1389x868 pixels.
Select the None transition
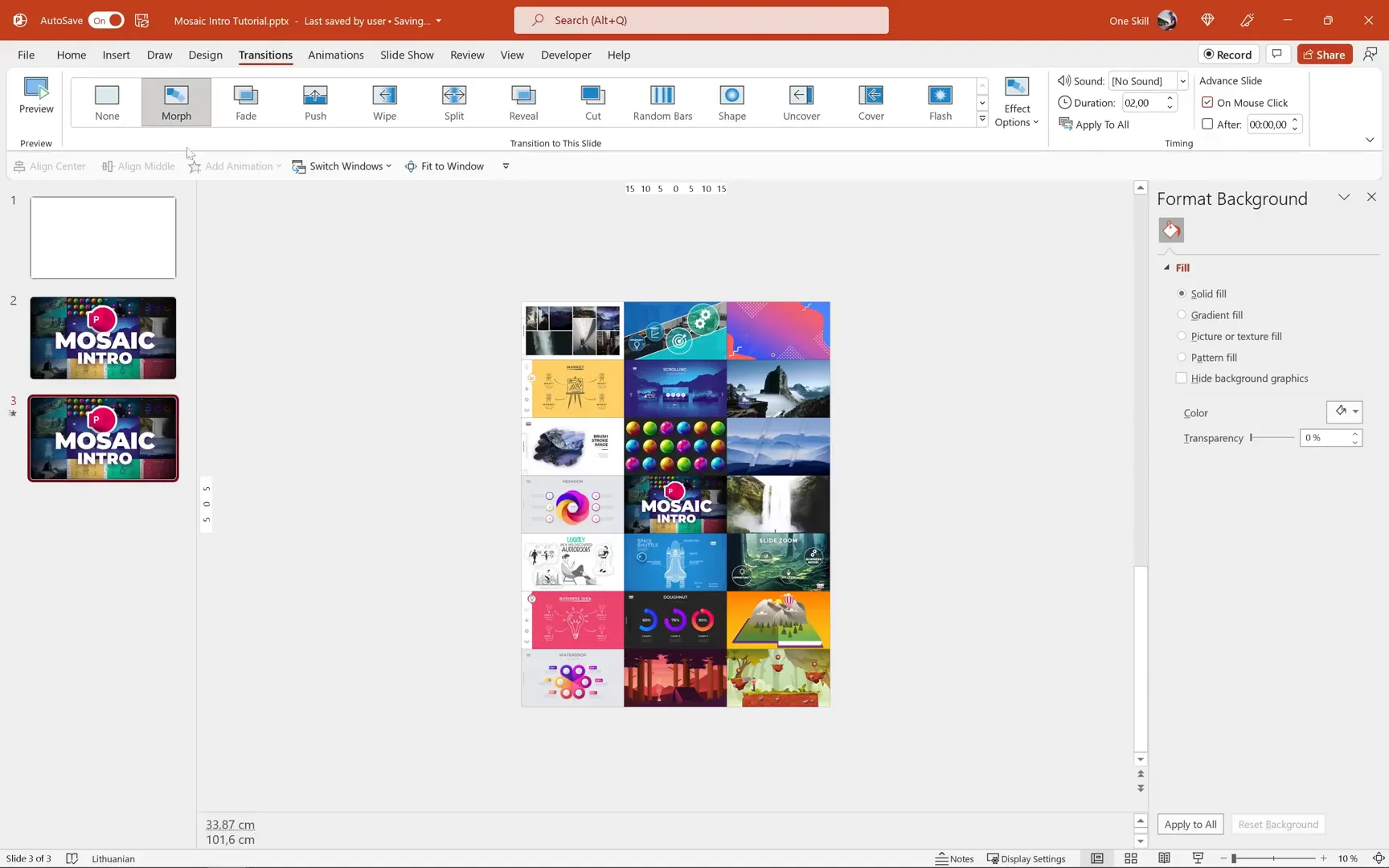pyautogui.click(x=107, y=102)
